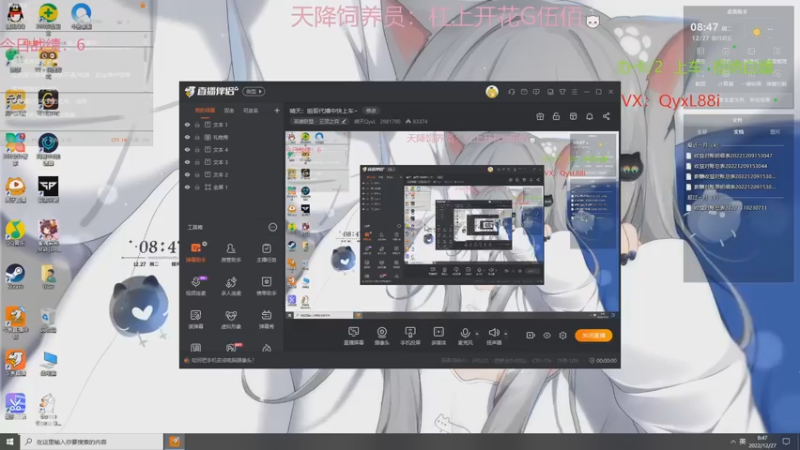Switch to the third scene tab
The height and width of the screenshot is (450, 800).
tap(250, 110)
